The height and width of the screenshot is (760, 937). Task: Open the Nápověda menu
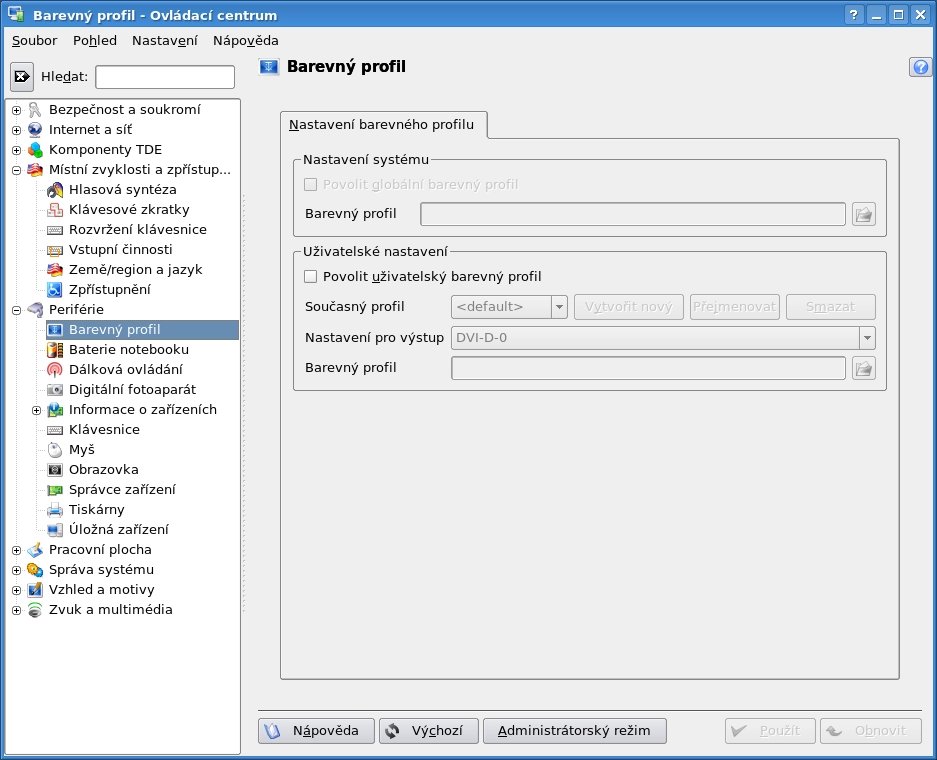pos(246,41)
